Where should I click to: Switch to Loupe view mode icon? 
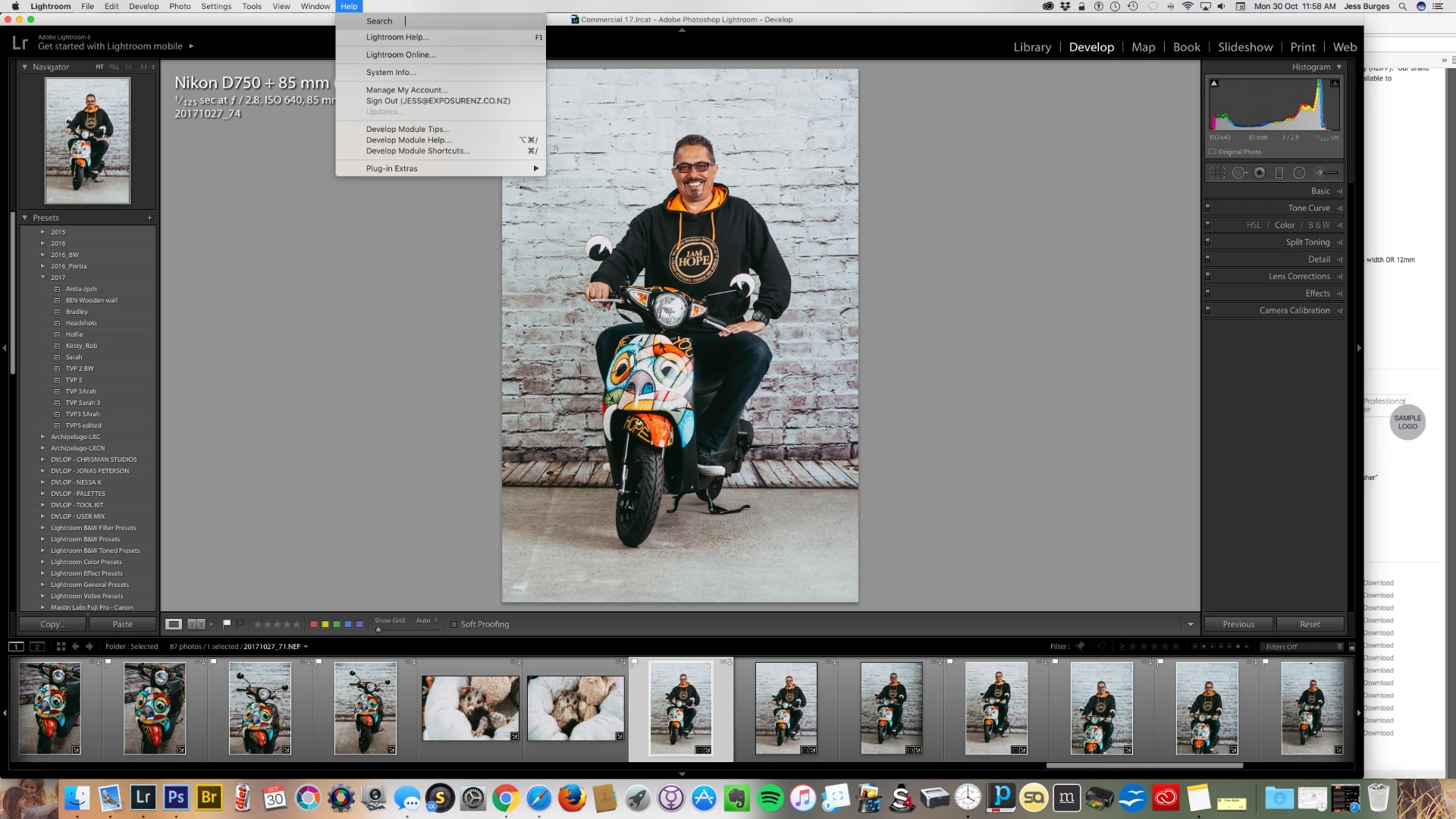click(x=174, y=624)
